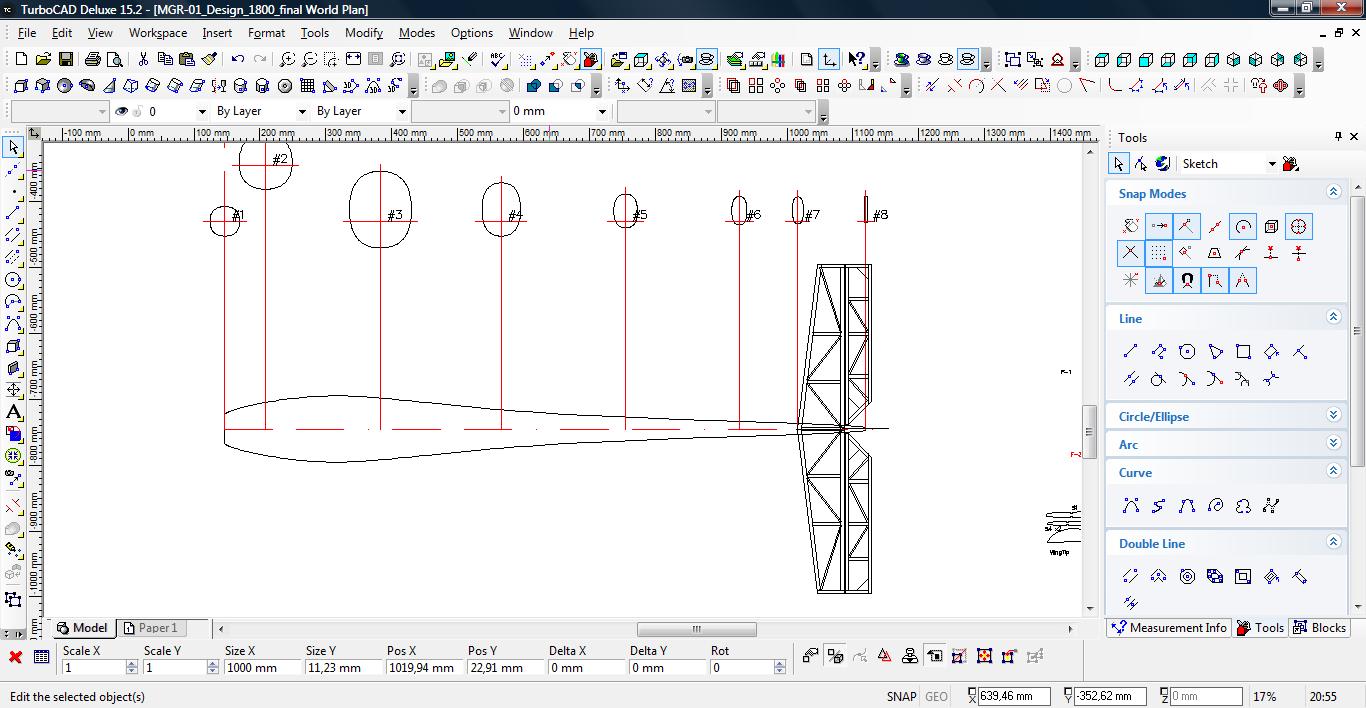Switch to the Model tab

82,628
